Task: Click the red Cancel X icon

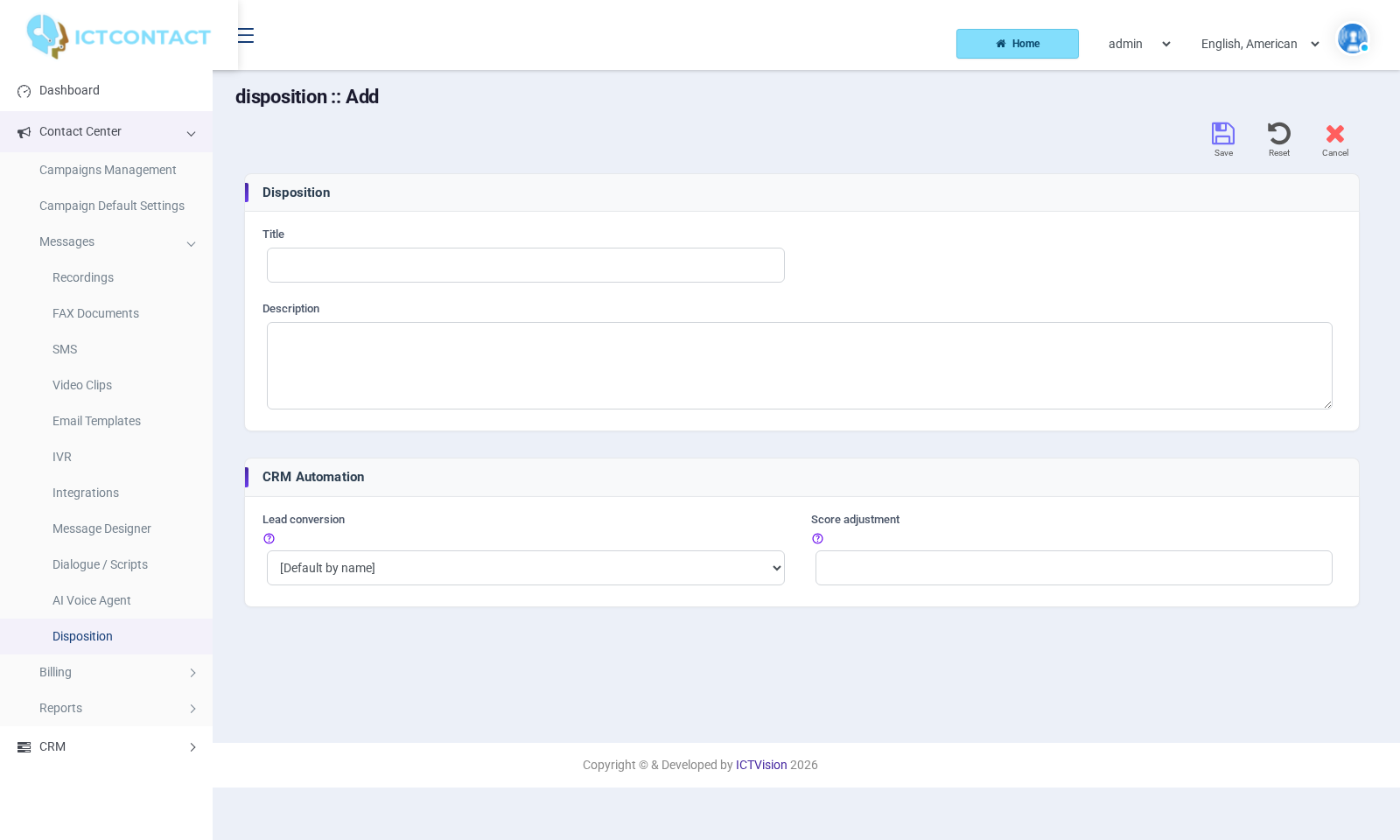Action: tap(1335, 134)
